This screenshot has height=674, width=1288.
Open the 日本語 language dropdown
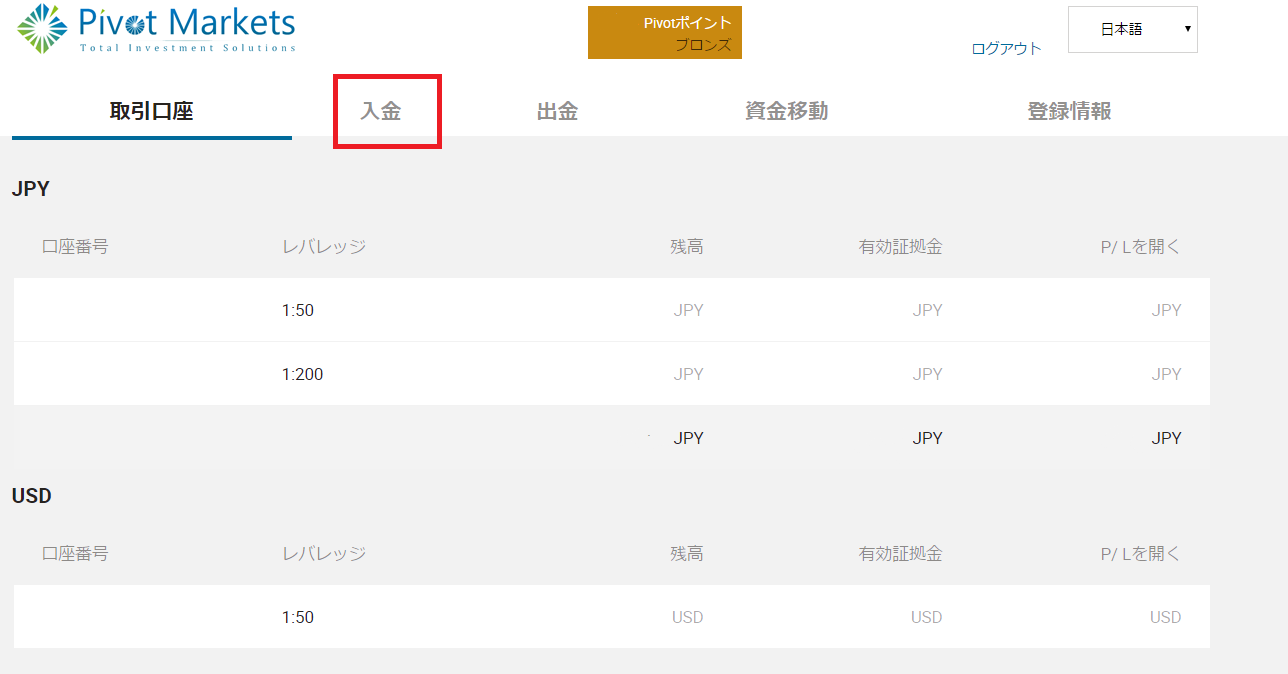coord(1133,30)
